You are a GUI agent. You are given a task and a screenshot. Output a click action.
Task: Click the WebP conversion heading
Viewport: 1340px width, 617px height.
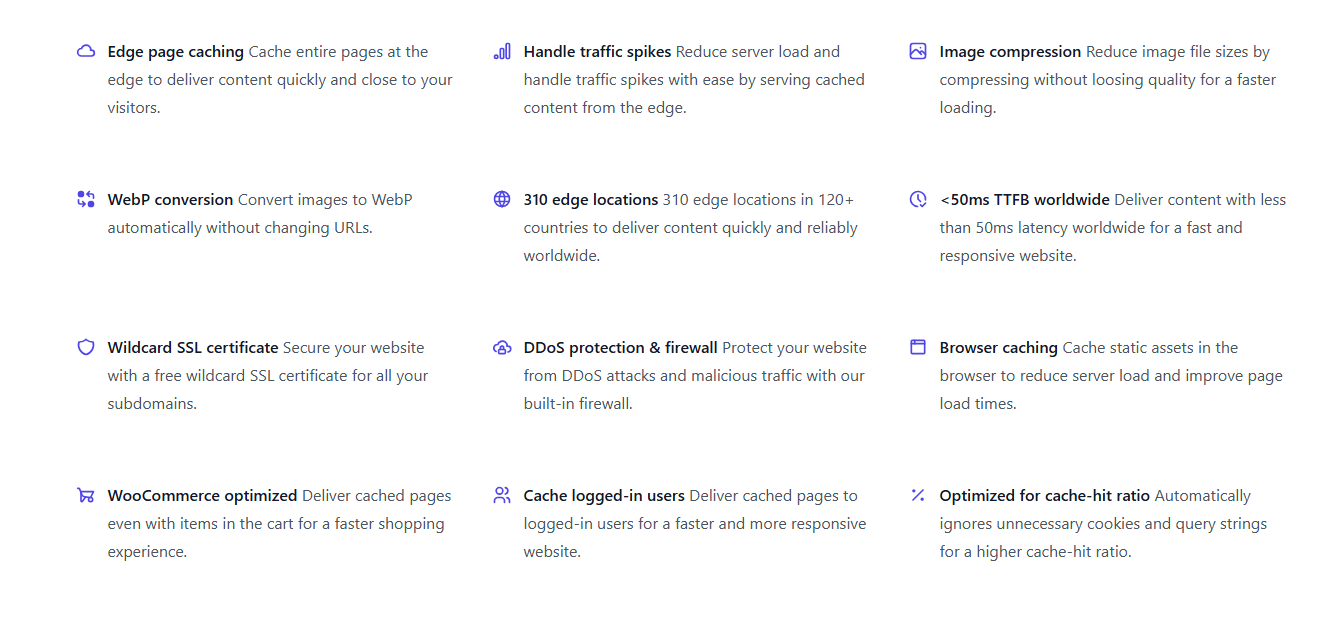[171, 200]
